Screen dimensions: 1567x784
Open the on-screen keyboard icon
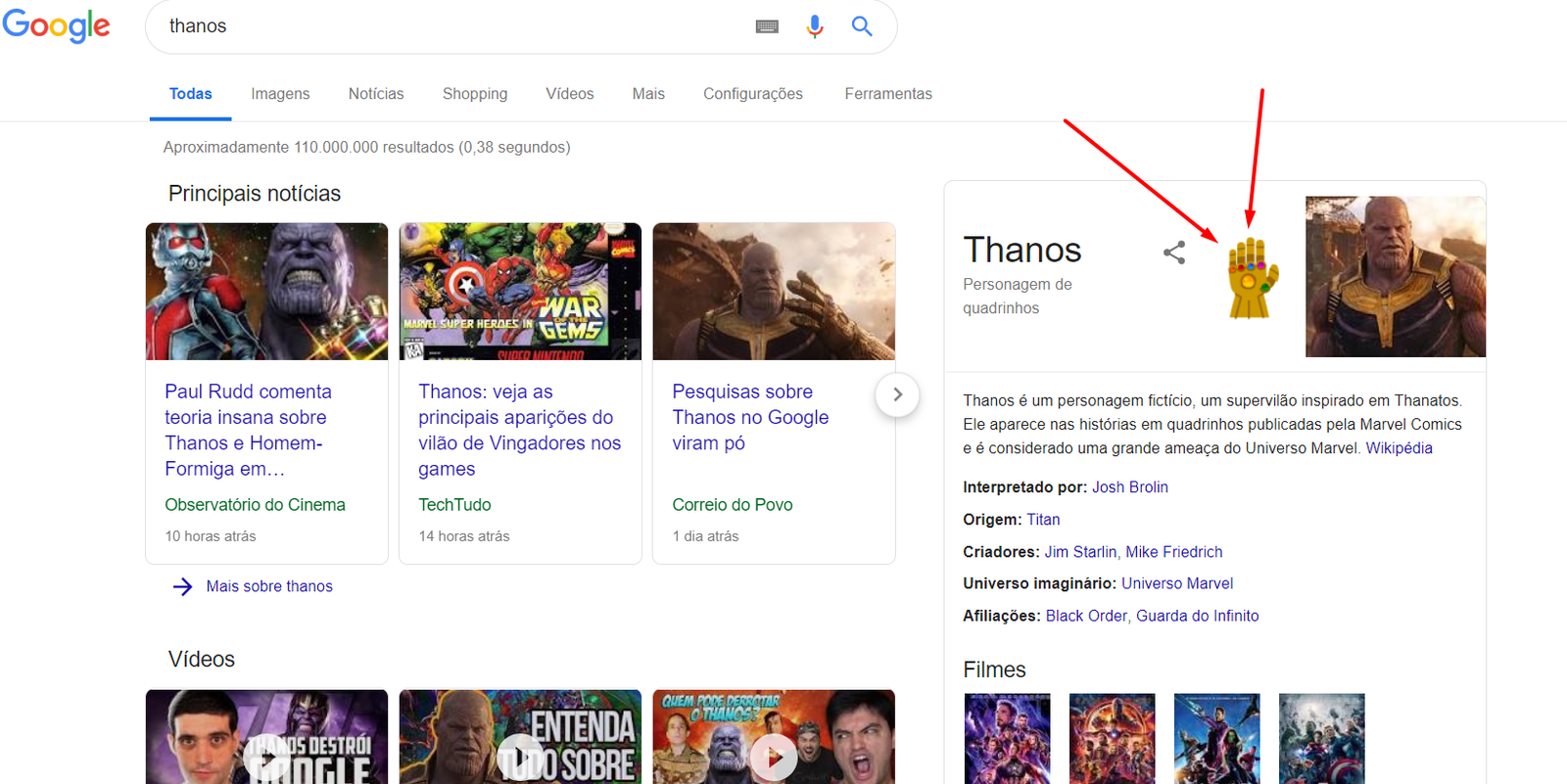[767, 26]
